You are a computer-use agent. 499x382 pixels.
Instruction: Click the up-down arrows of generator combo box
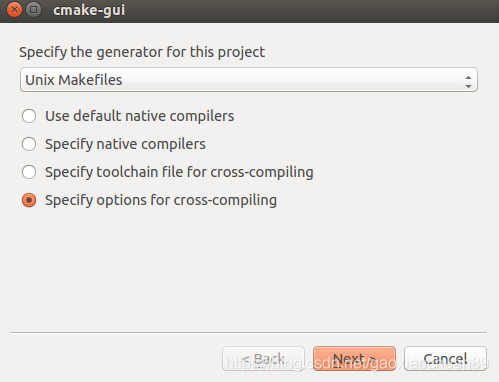pos(468,82)
